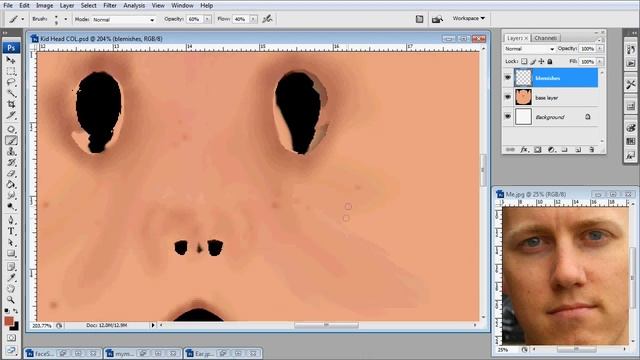The width and height of the screenshot is (640, 360).
Task: Create a new layer in Layers panel
Action: coord(578,150)
